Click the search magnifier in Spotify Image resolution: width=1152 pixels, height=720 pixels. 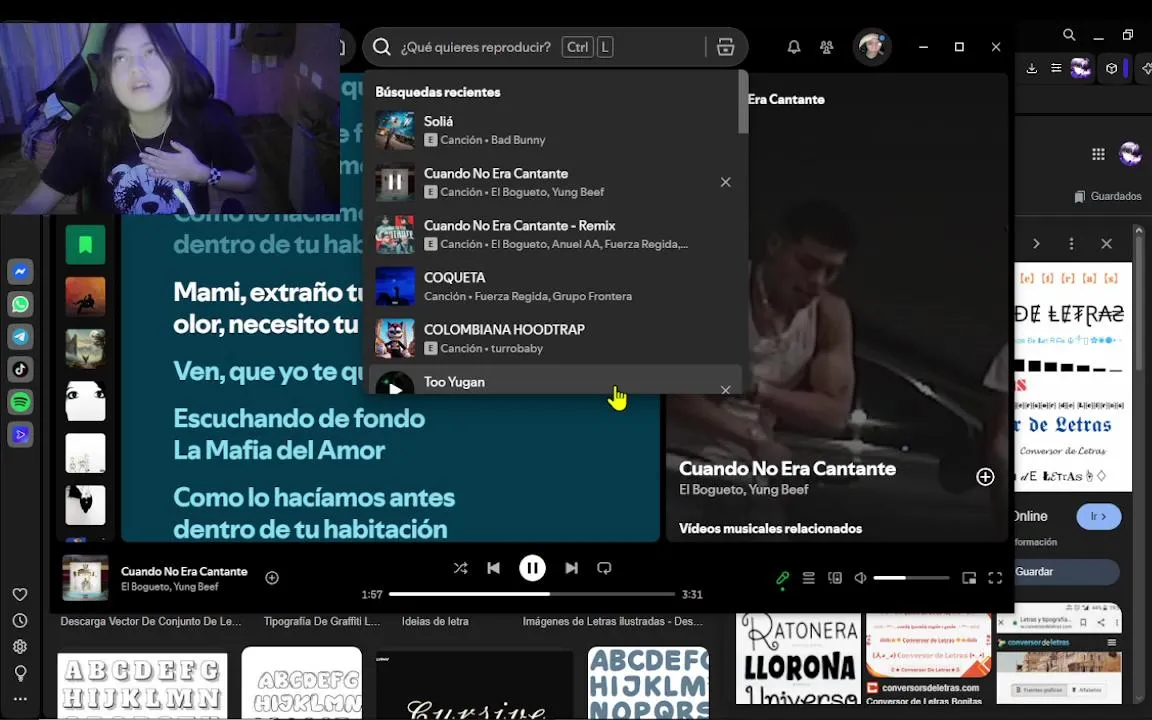(381, 47)
